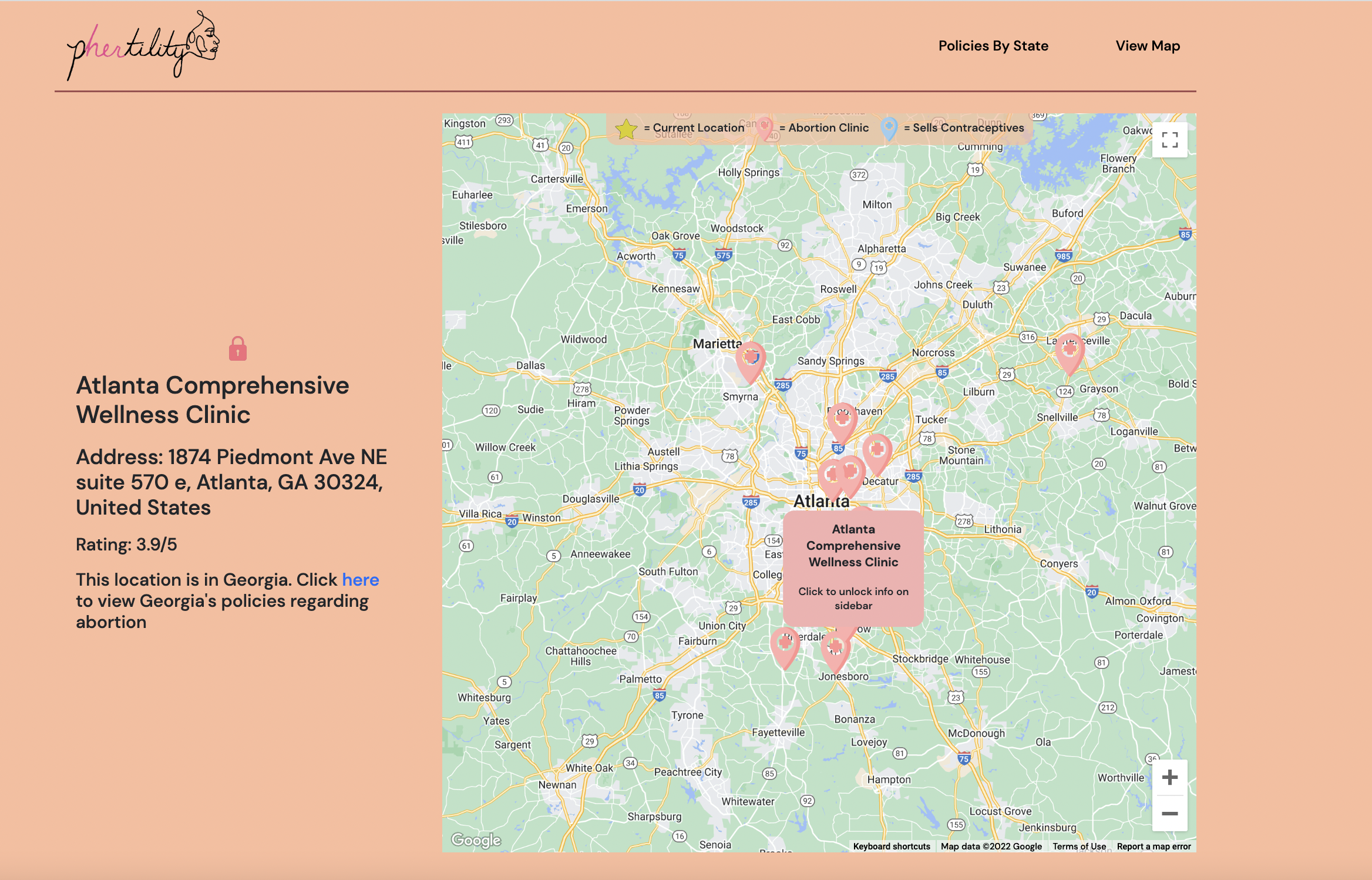This screenshot has width=1372, height=880.
Task: Open map Terms of Use link
Action: [x=1078, y=847]
